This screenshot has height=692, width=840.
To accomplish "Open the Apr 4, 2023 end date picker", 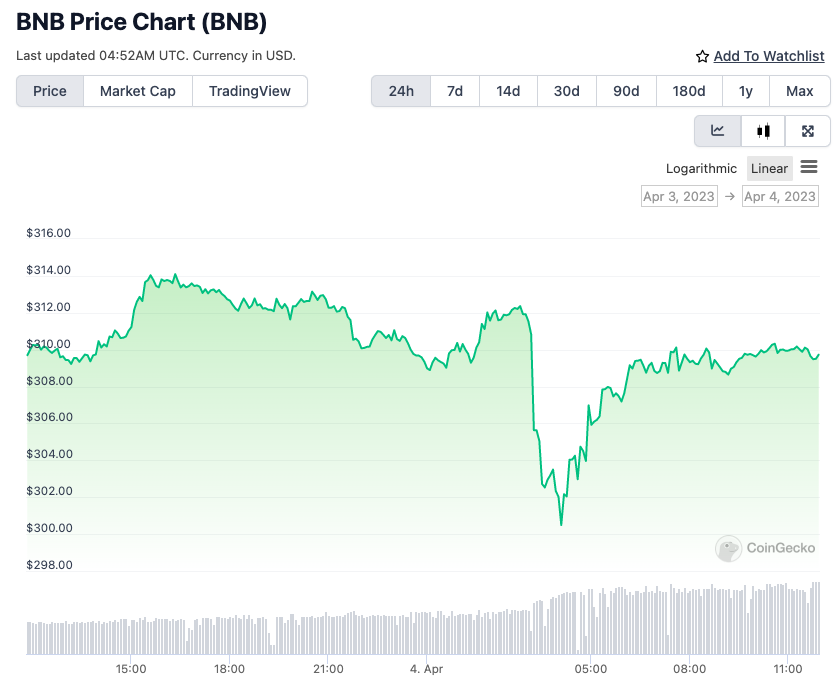I will (x=780, y=196).
